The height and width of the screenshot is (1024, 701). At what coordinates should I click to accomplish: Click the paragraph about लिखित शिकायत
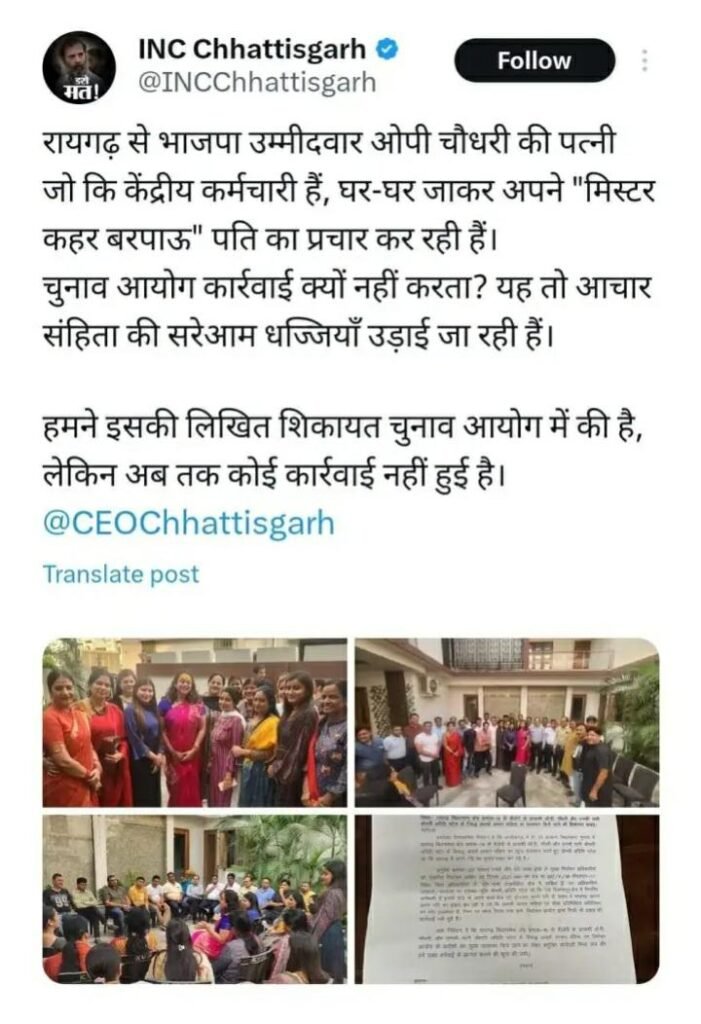pos(343,452)
